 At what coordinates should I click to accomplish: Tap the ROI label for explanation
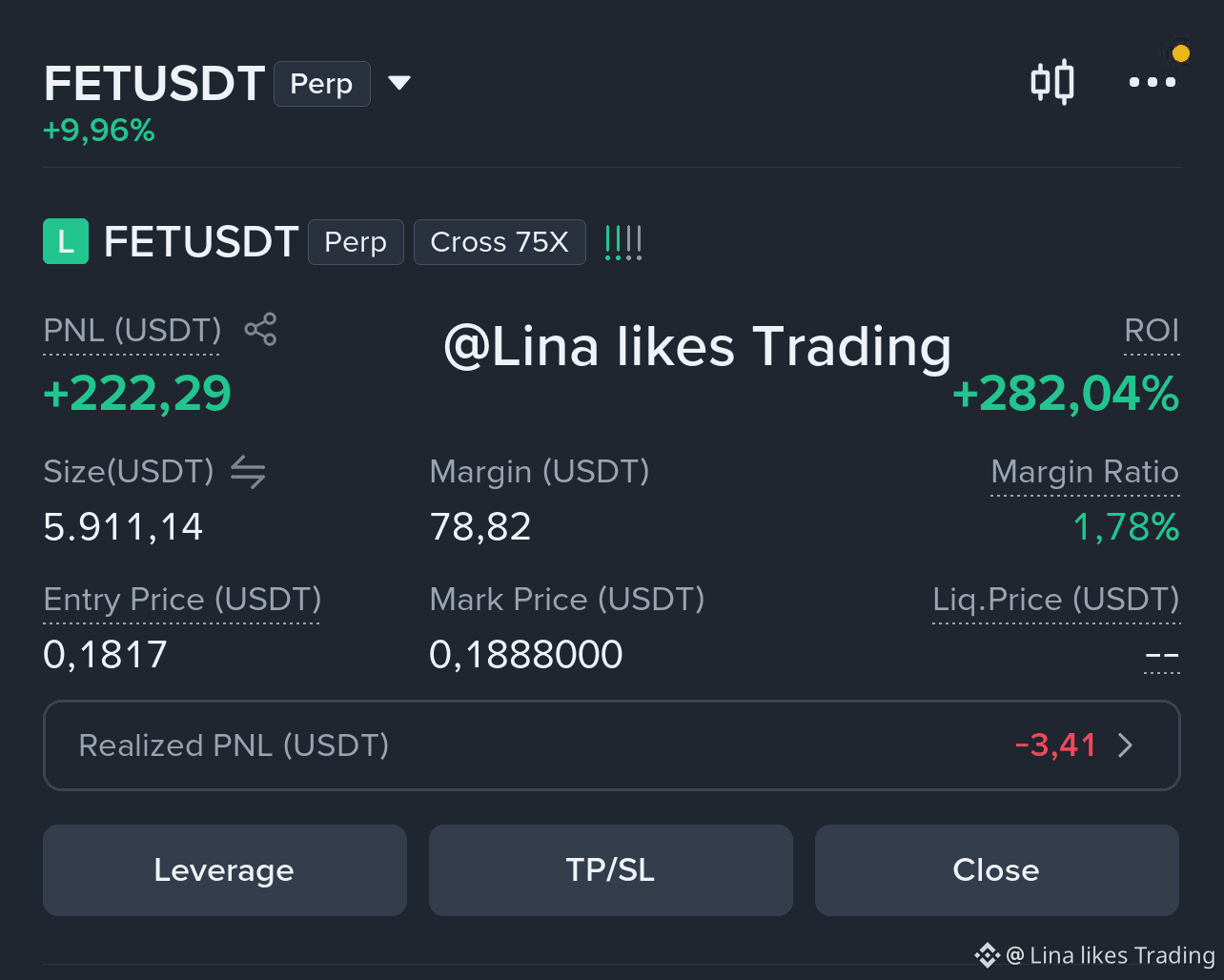point(1152,331)
